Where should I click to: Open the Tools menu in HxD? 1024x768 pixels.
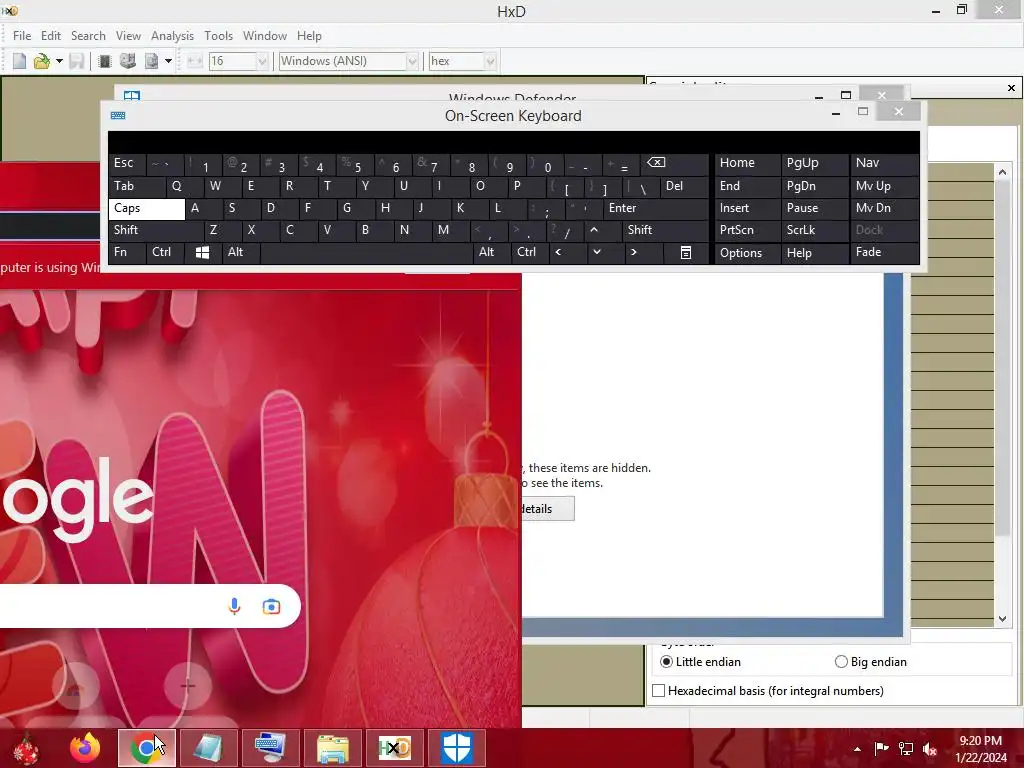click(218, 36)
